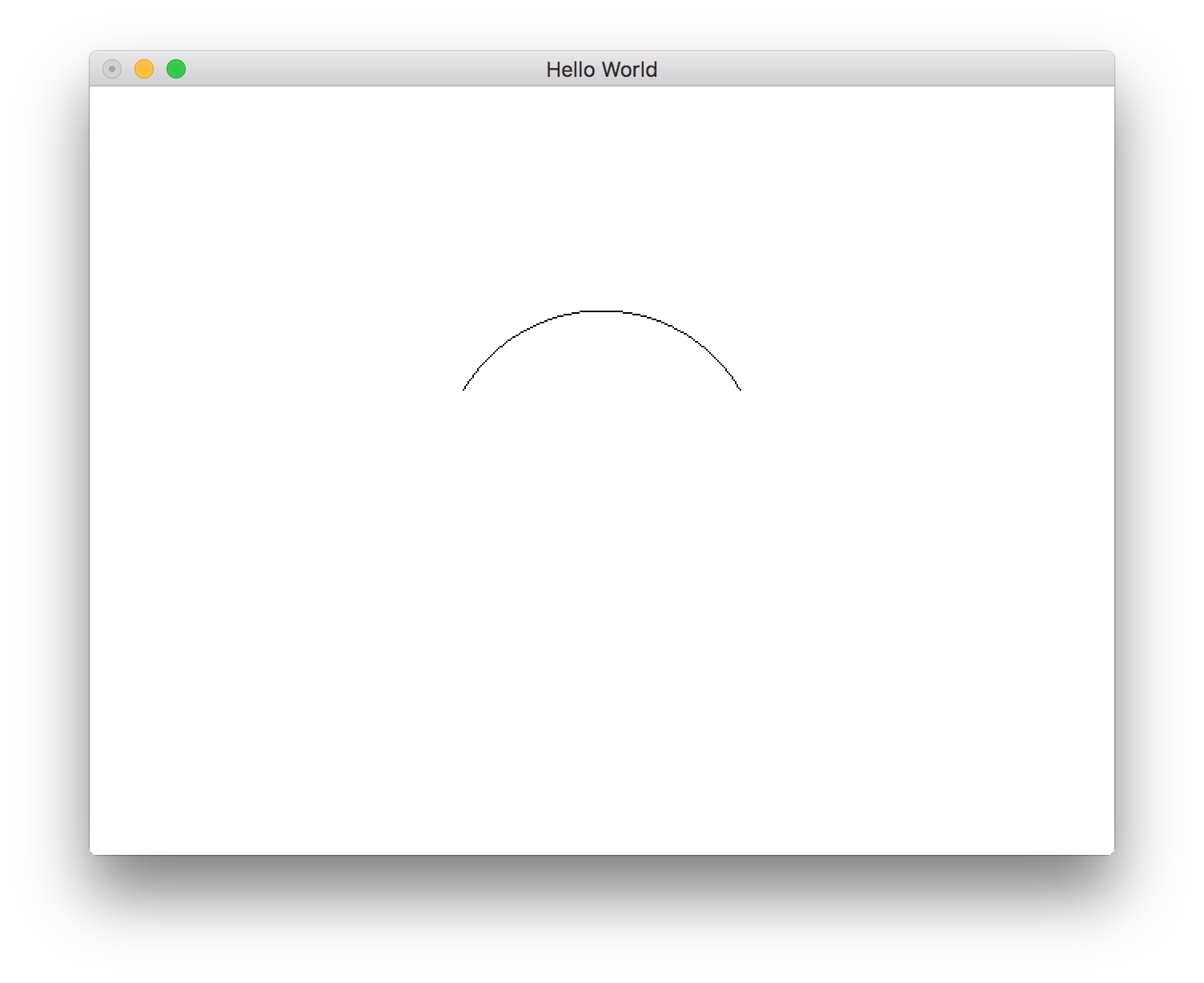Screen dimensions: 1204x983
Task: Click the yellow minimize traffic light button
Action: (x=143, y=70)
